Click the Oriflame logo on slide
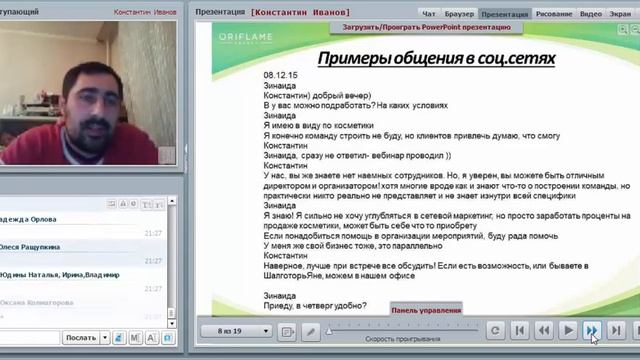The image size is (640, 360). tap(245, 38)
